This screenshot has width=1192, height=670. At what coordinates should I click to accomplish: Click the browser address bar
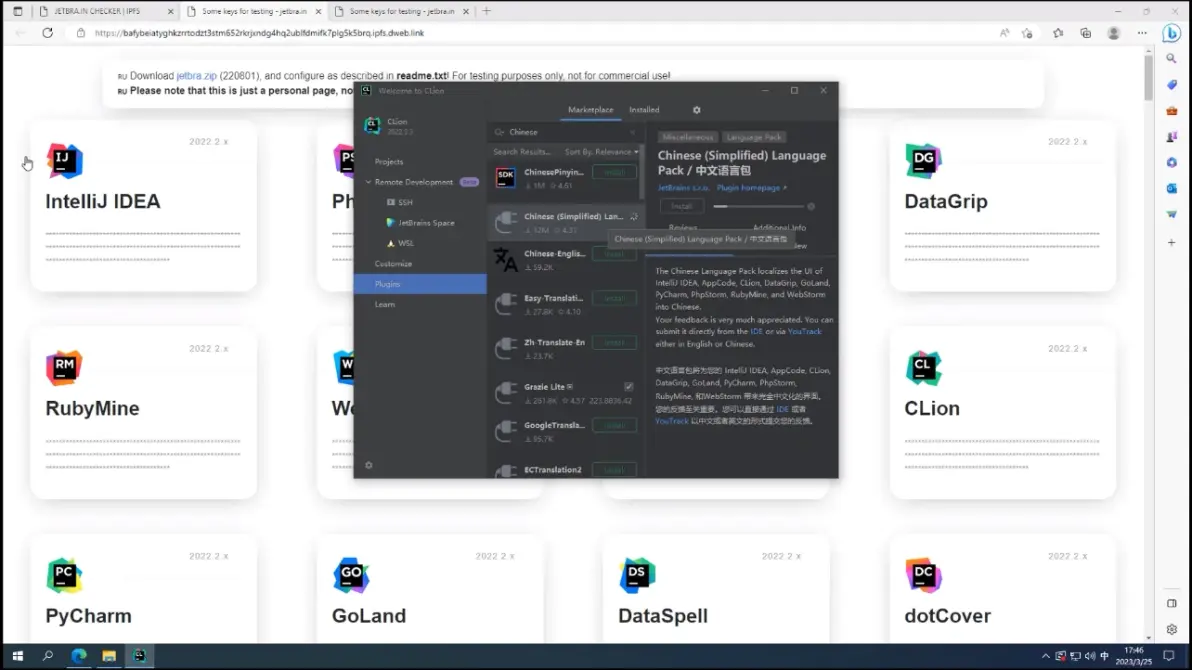[x=532, y=33]
